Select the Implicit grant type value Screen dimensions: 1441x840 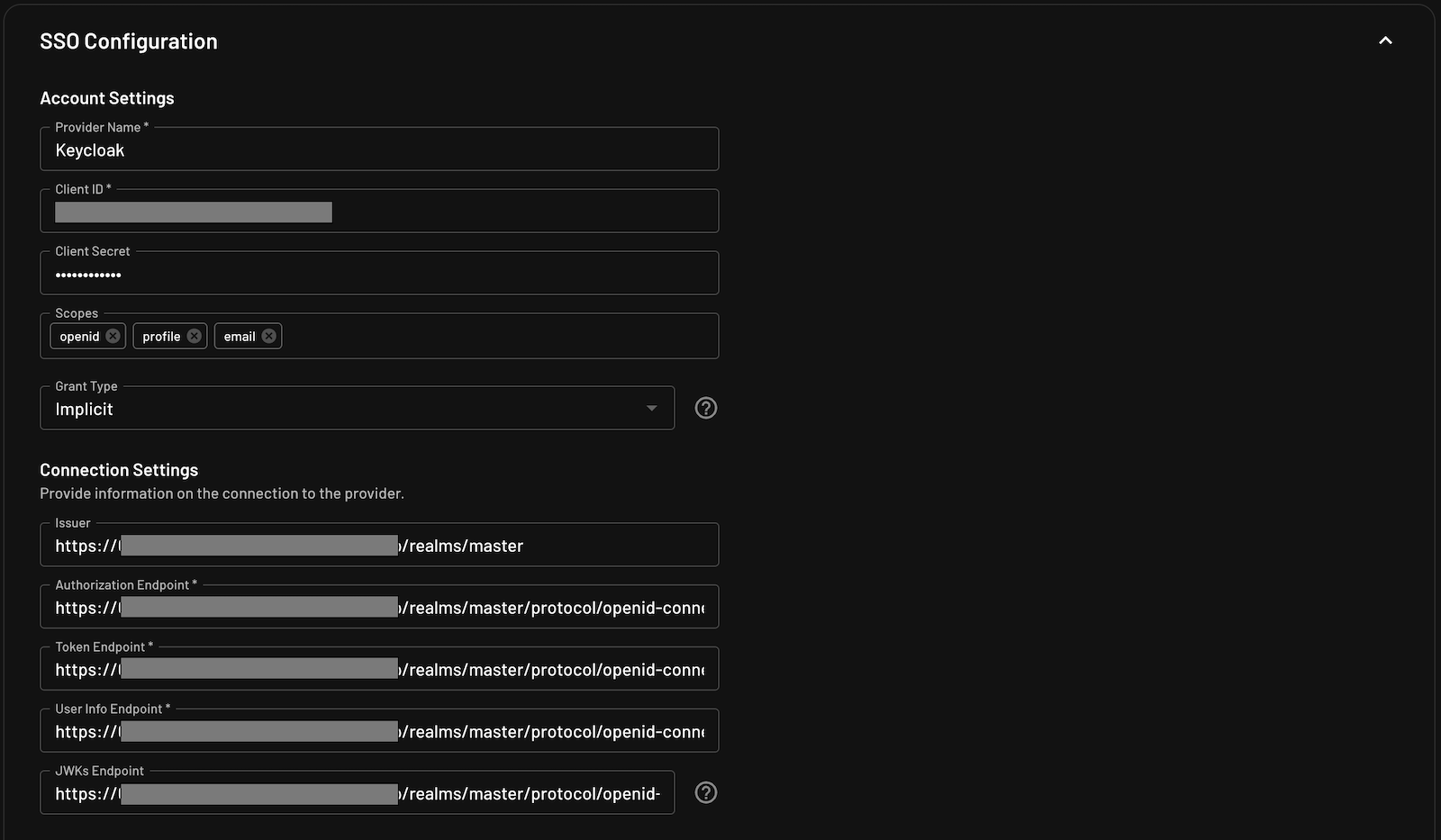pos(85,408)
